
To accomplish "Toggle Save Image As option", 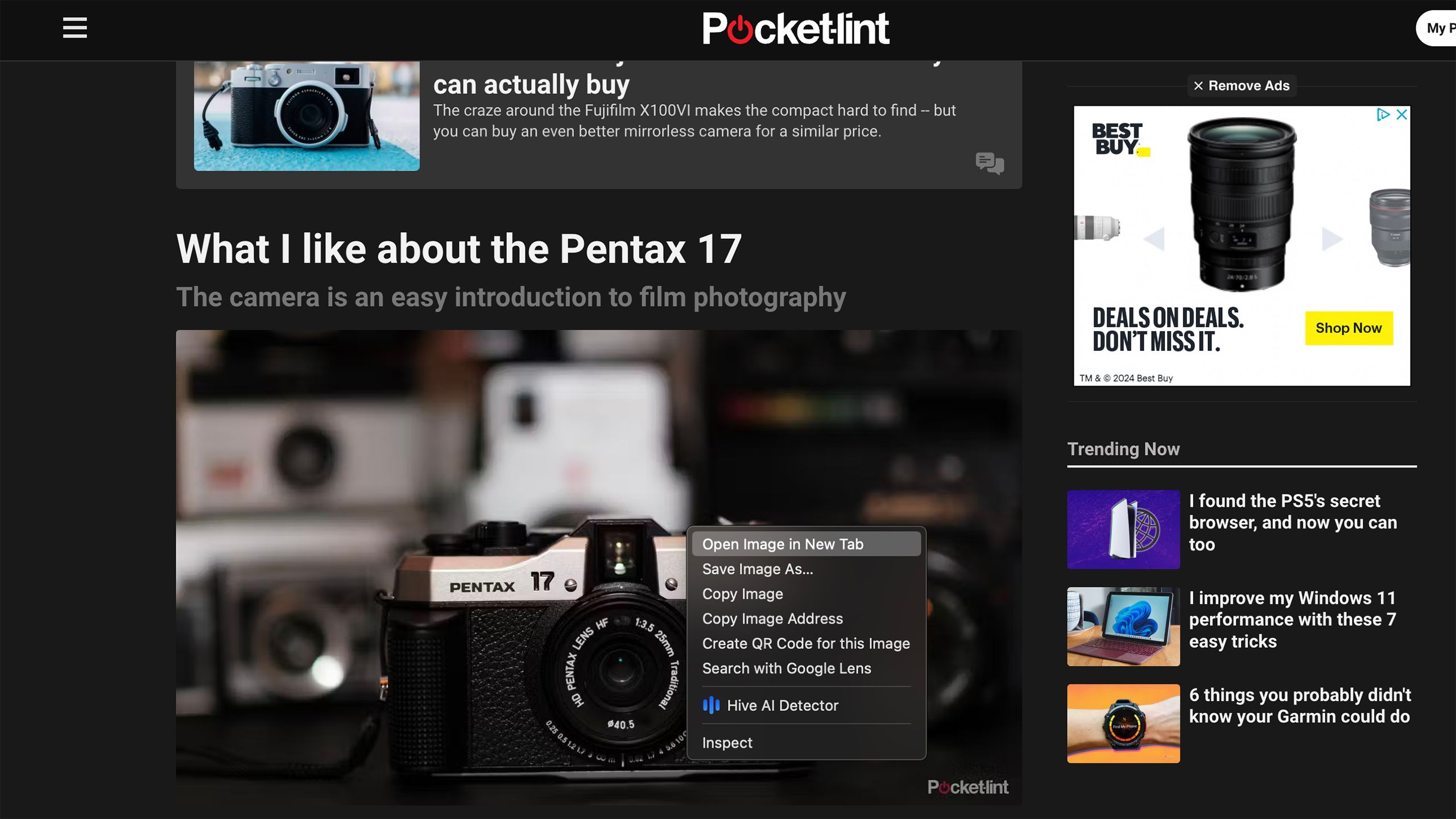I will point(758,569).
